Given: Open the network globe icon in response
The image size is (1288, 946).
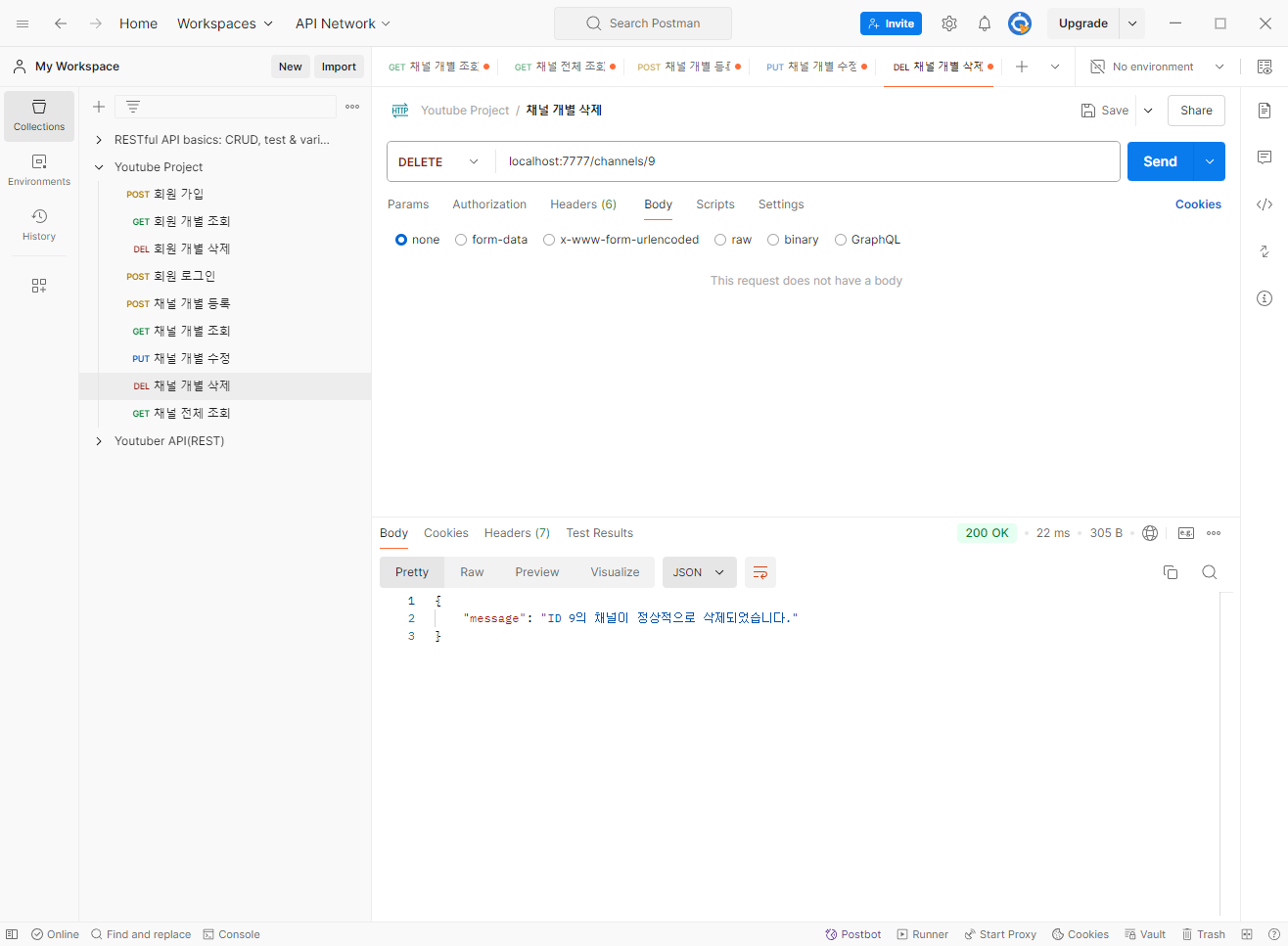Looking at the screenshot, I should pos(1150,533).
